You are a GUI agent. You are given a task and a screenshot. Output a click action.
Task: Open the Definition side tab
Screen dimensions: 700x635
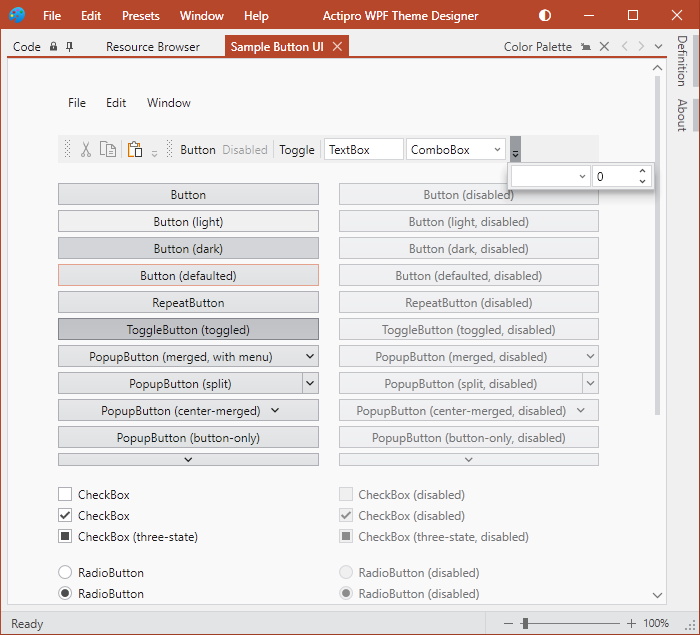click(682, 61)
